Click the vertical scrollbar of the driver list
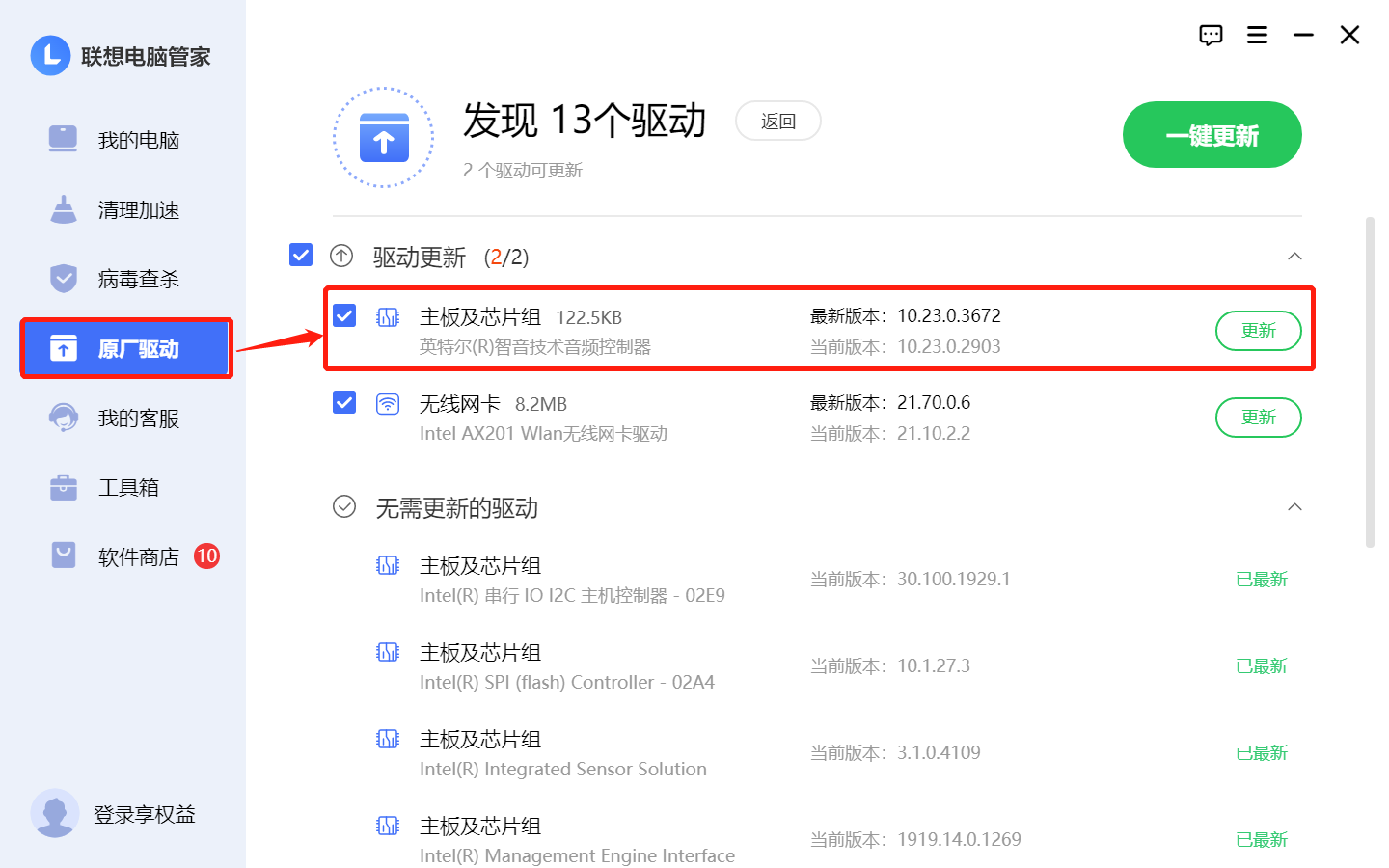 1370,383
